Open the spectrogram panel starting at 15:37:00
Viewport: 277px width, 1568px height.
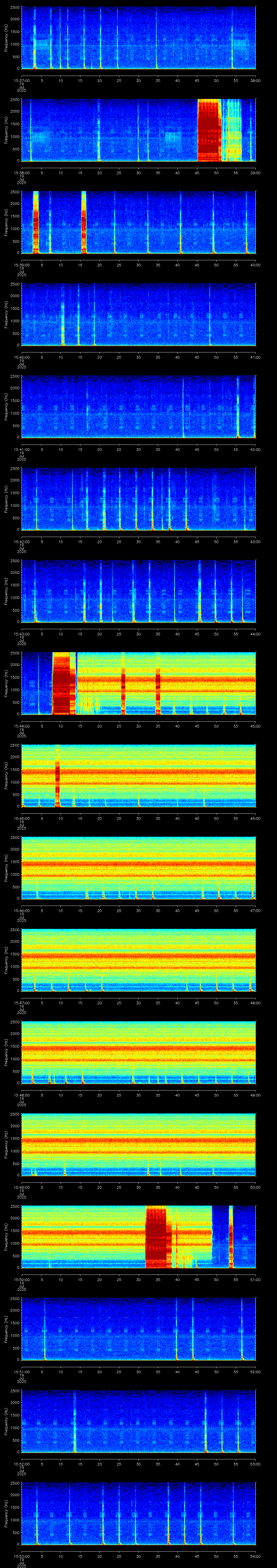(x=138, y=38)
